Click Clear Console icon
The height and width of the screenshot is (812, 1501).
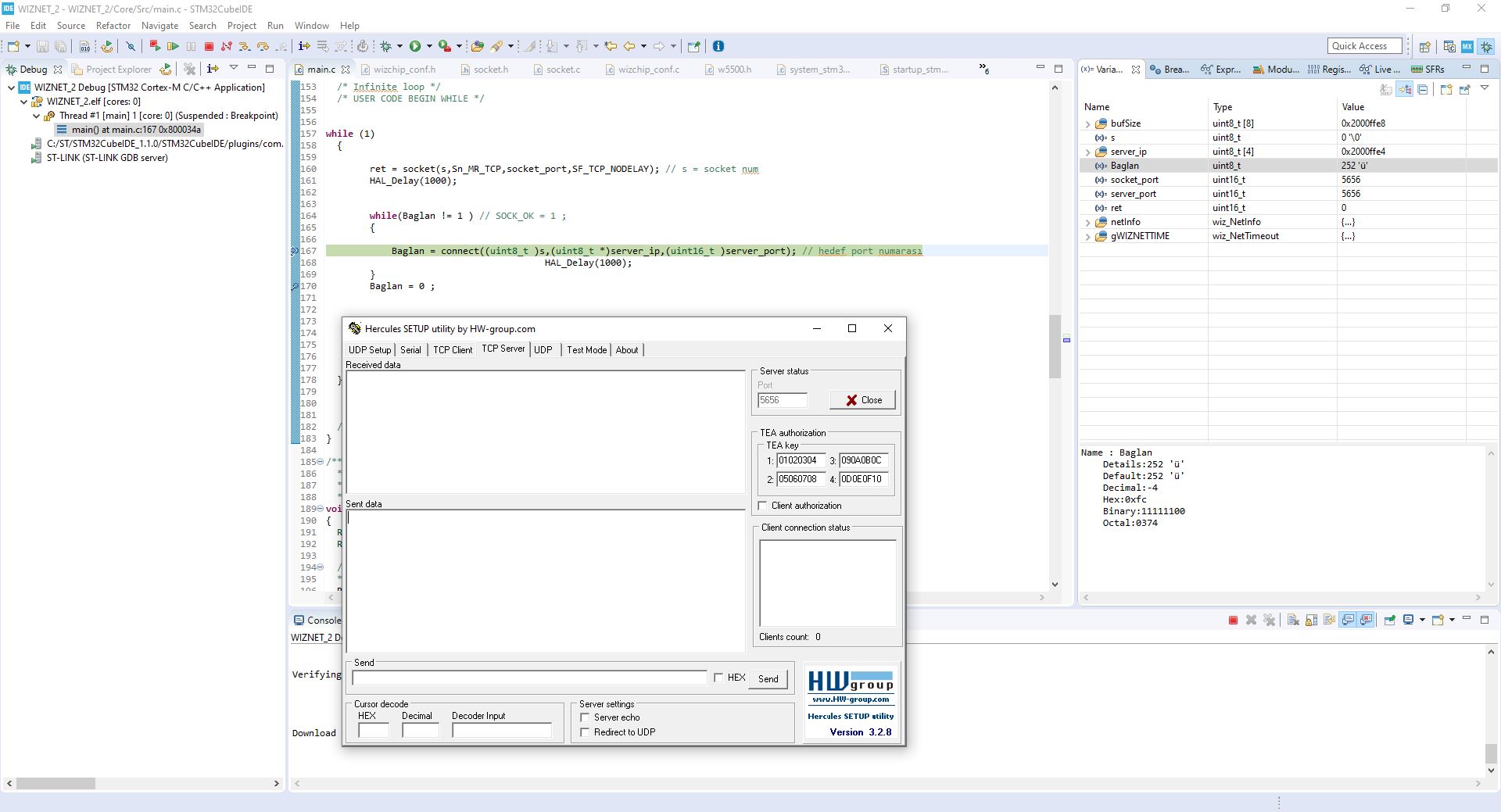point(1293,620)
